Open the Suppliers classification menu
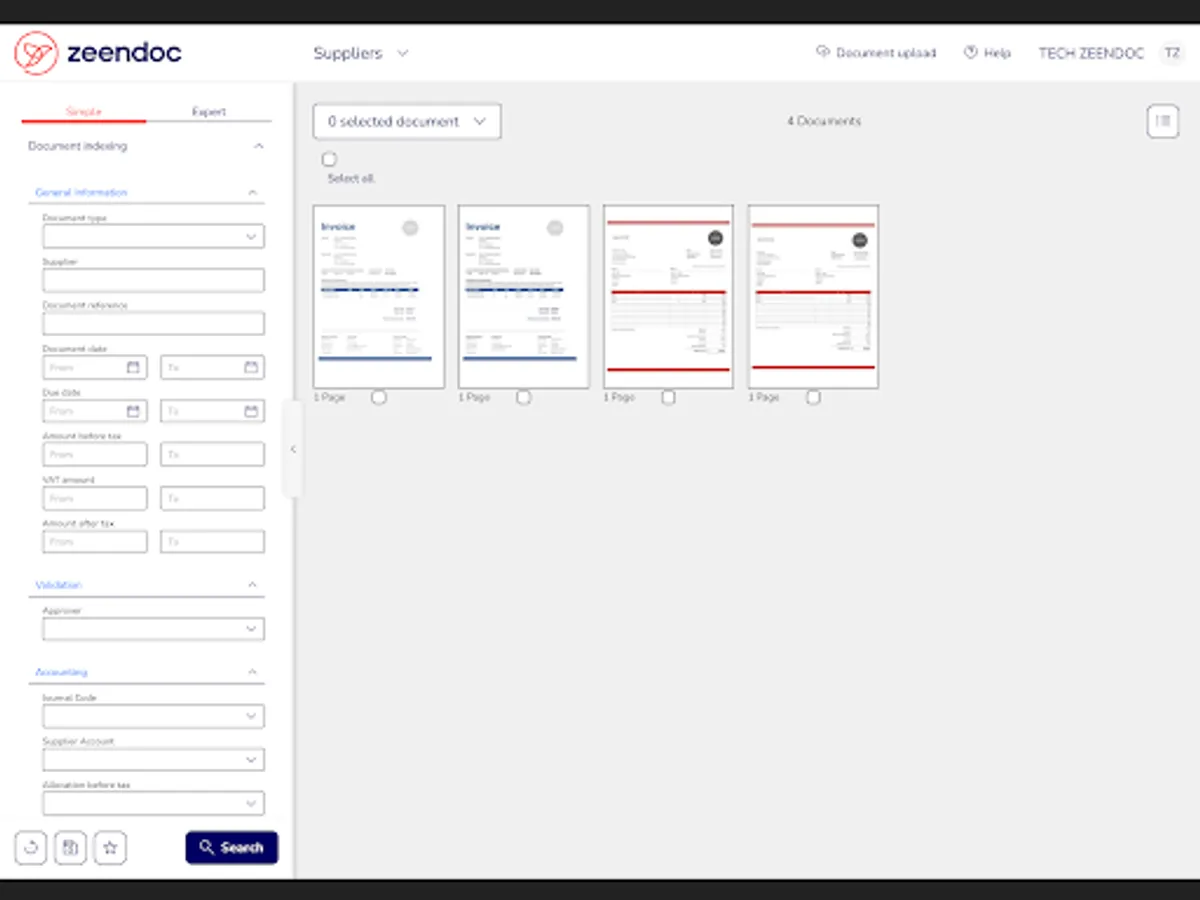This screenshot has width=1200, height=900. [360, 53]
